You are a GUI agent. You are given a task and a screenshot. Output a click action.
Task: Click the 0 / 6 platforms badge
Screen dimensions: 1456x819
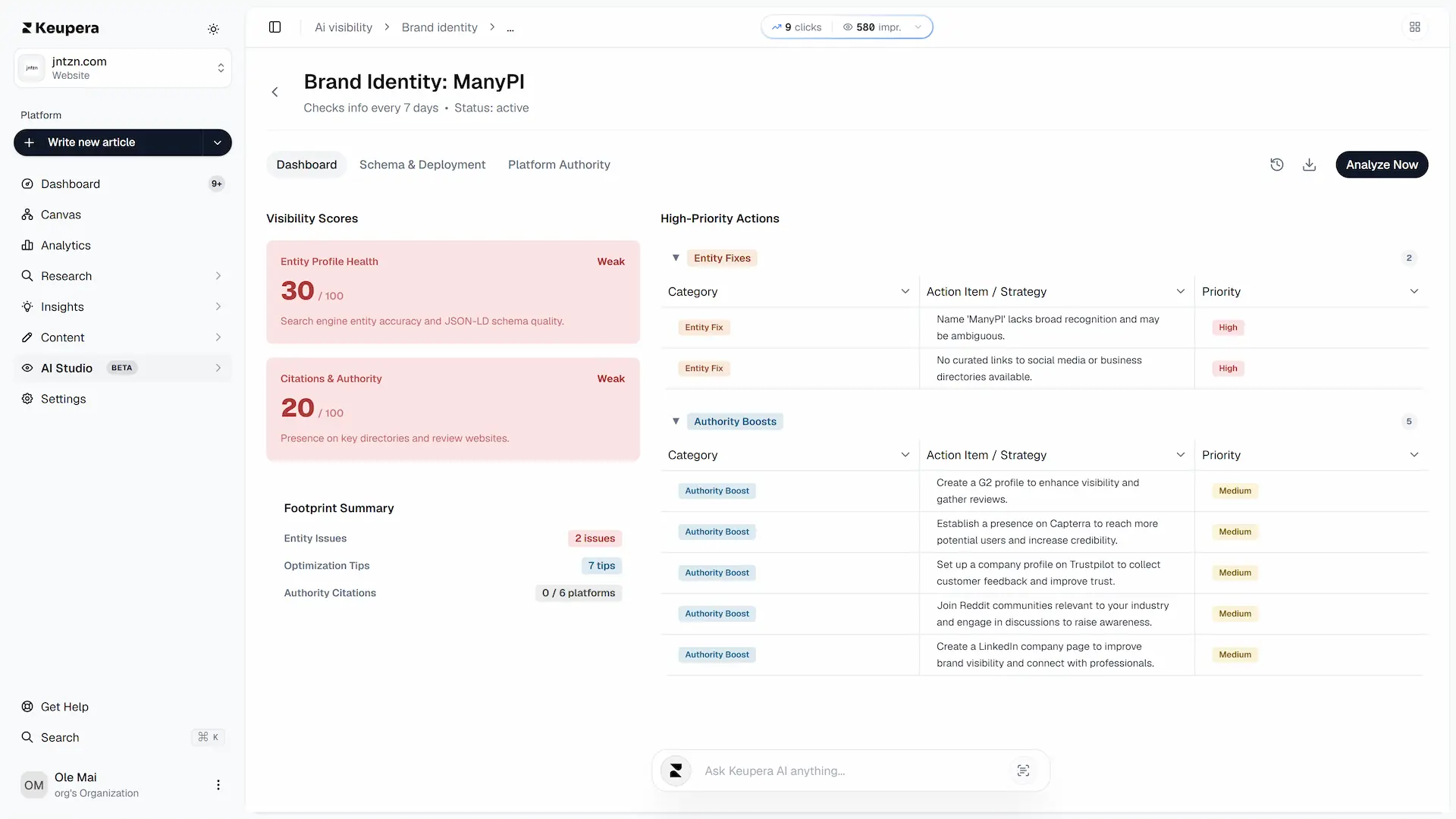(579, 593)
